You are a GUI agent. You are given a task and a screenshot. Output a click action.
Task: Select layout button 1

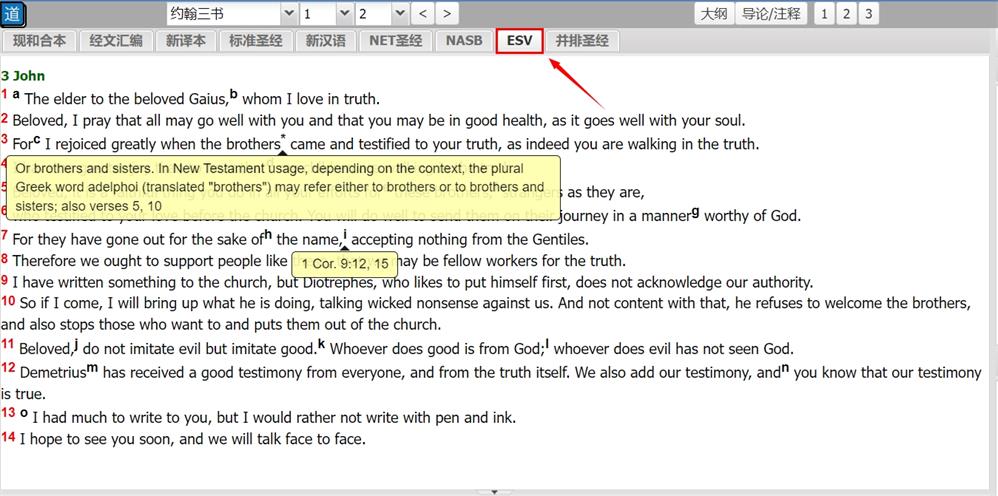(824, 13)
